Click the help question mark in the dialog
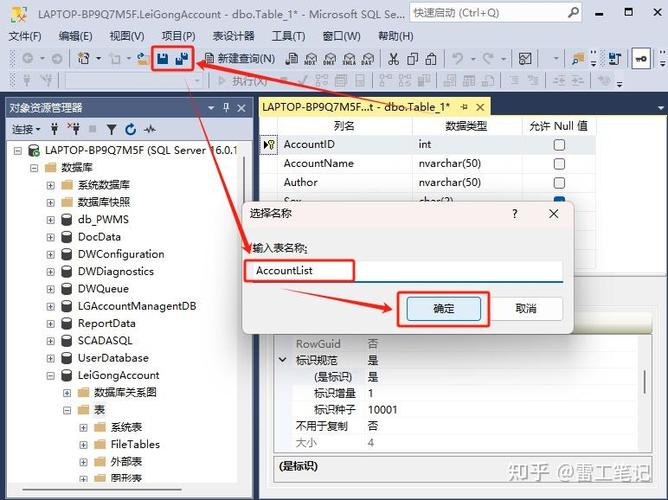The image size is (668, 500). coord(515,214)
